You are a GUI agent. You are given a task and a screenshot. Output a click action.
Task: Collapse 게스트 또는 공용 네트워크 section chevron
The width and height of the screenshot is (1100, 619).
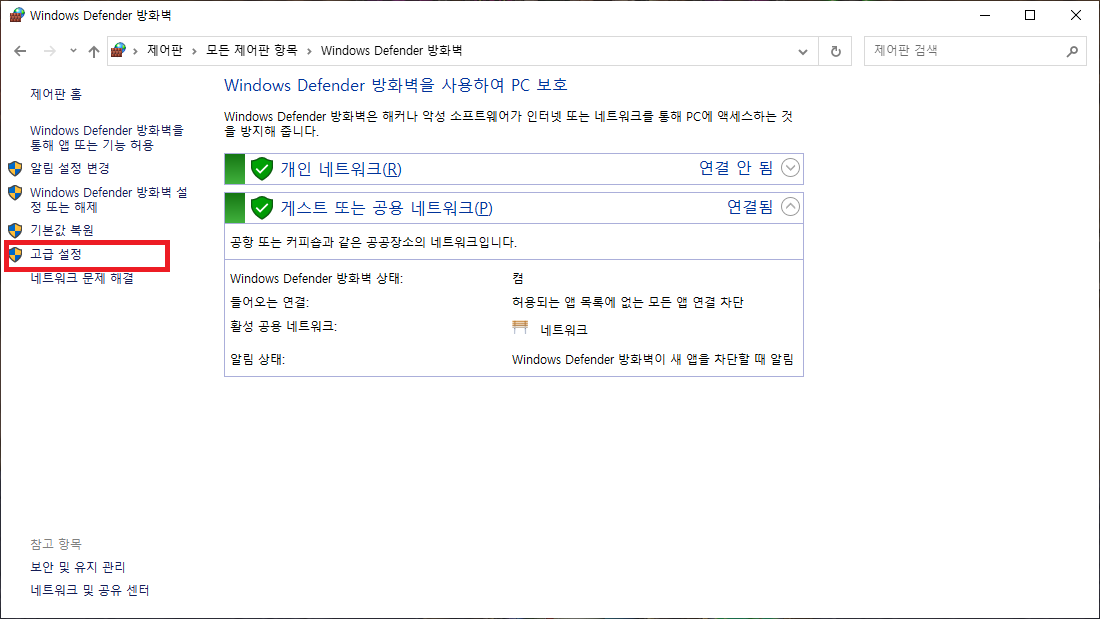point(790,207)
